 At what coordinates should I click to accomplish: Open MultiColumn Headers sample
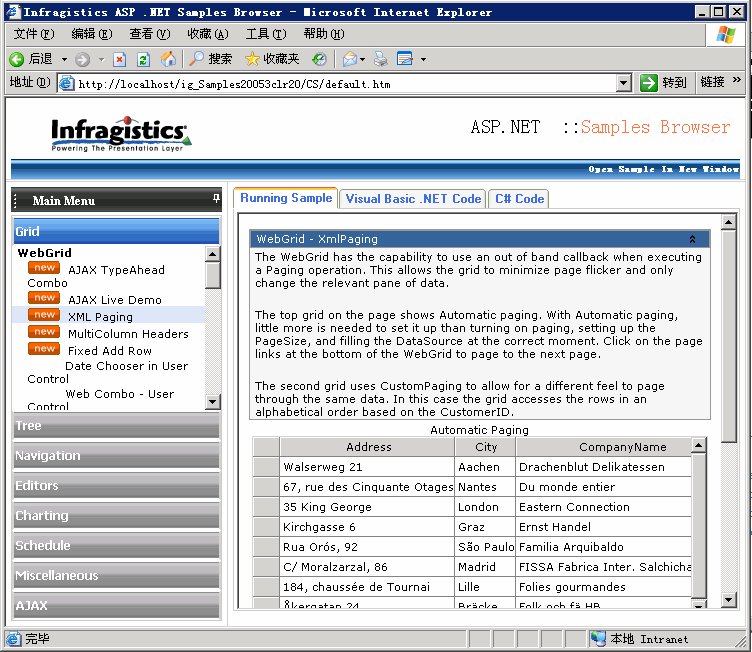128,334
